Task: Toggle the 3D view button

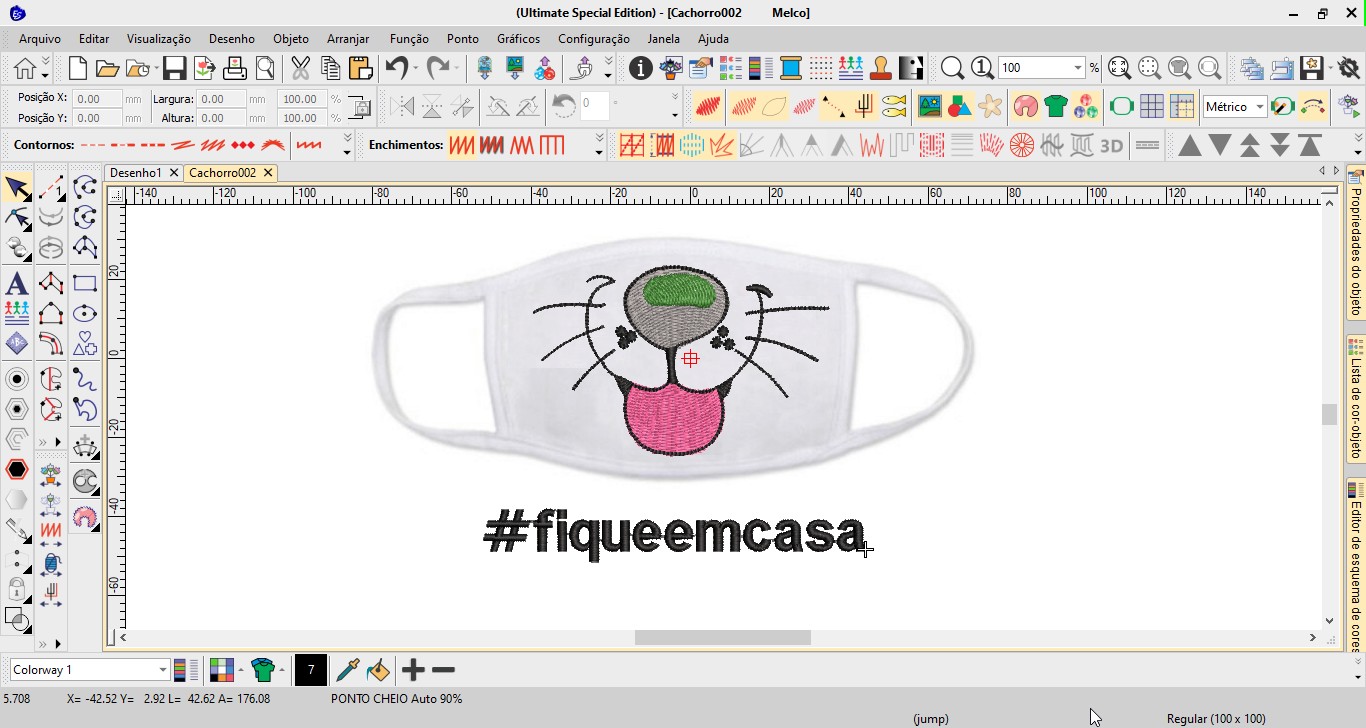Action: 1111,146
